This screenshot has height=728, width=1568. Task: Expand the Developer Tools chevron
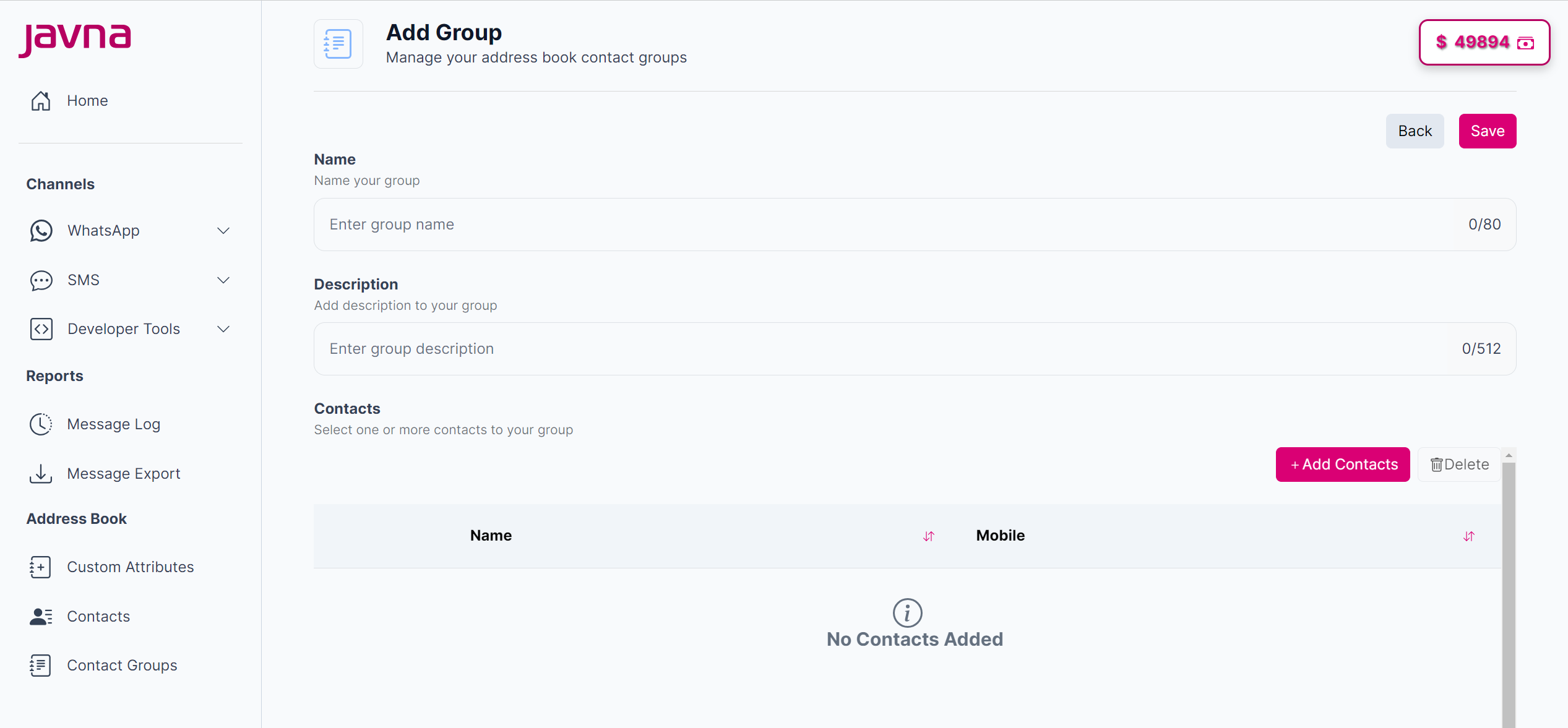pos(223,328)
